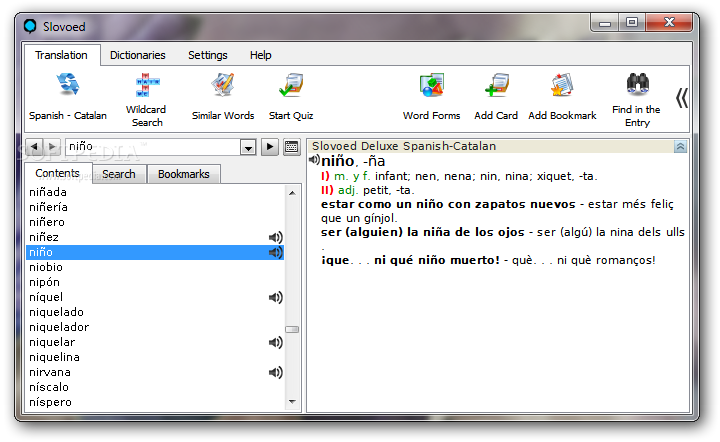Play pronunciation of niño headword in article
This screenshot has width=720, height=442.
pyautogui.click(x=314, y=160)
